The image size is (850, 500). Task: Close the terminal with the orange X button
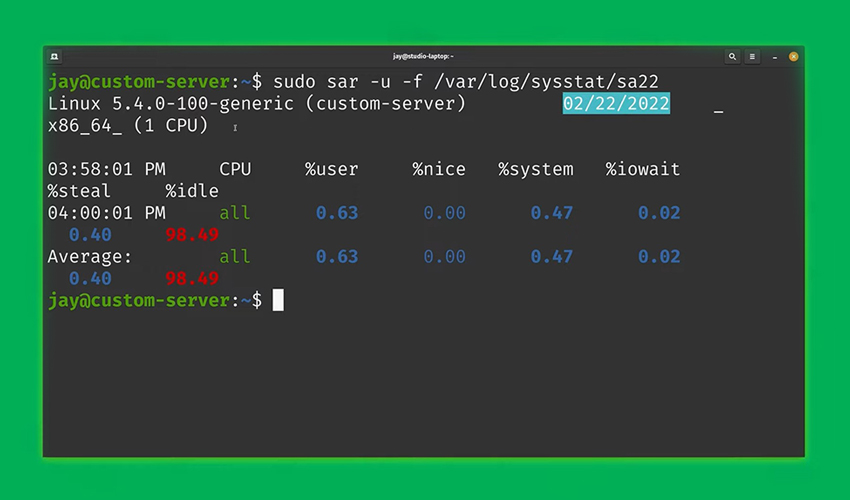click(x=793, y=57)
